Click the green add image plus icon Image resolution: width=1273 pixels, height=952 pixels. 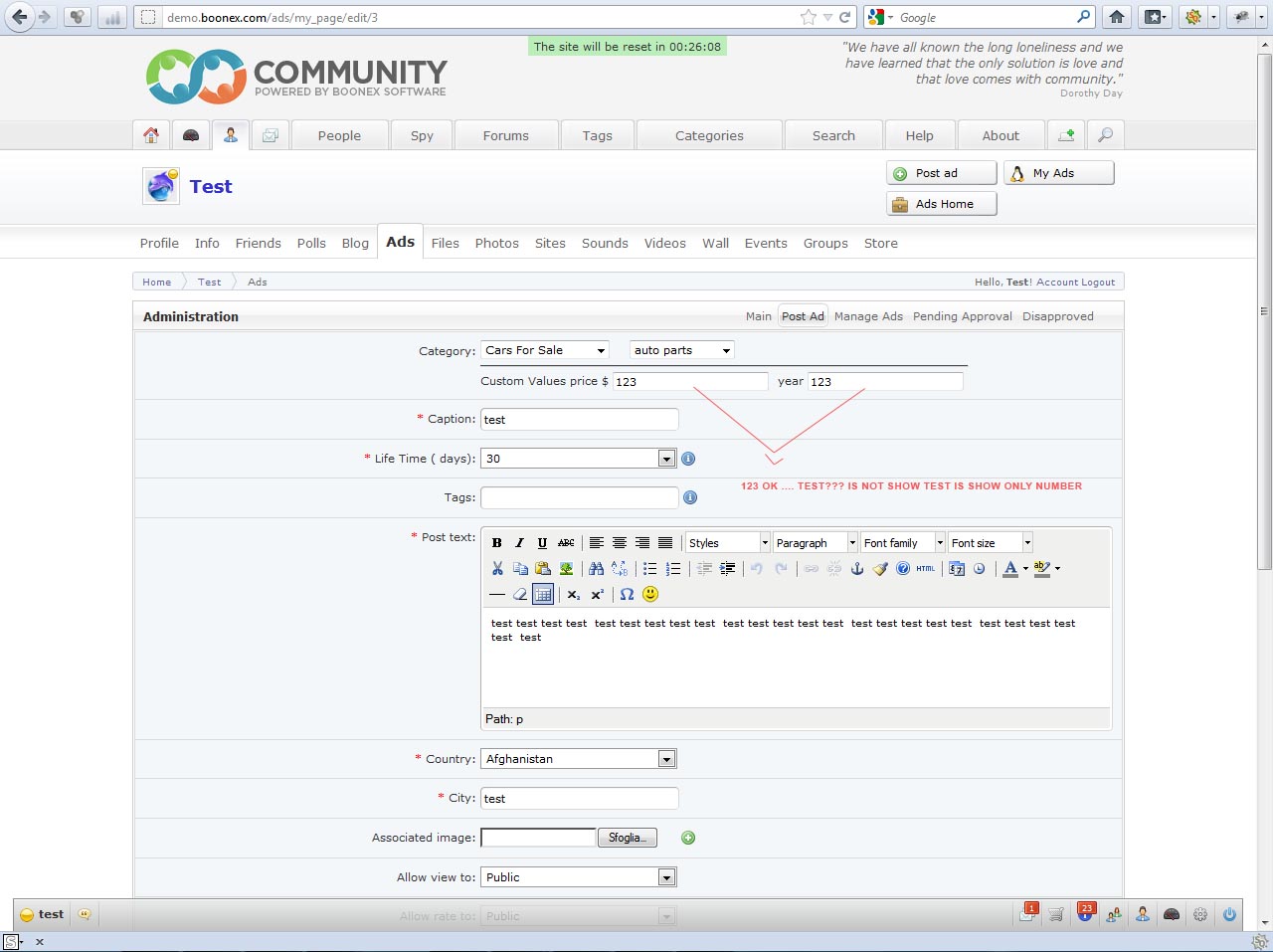pos(688,838)
